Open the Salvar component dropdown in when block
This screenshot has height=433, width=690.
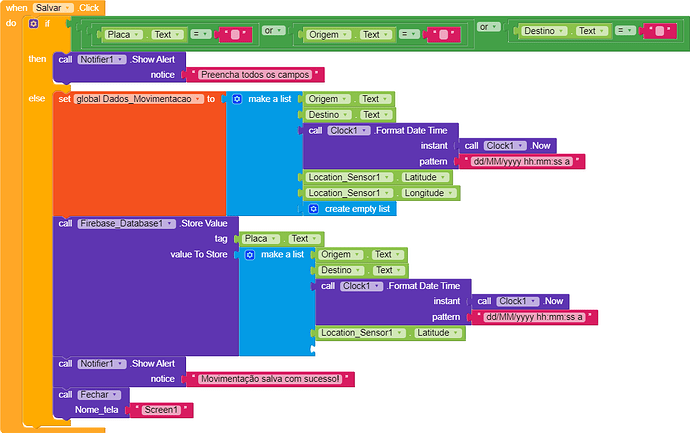tap(53, 8)
